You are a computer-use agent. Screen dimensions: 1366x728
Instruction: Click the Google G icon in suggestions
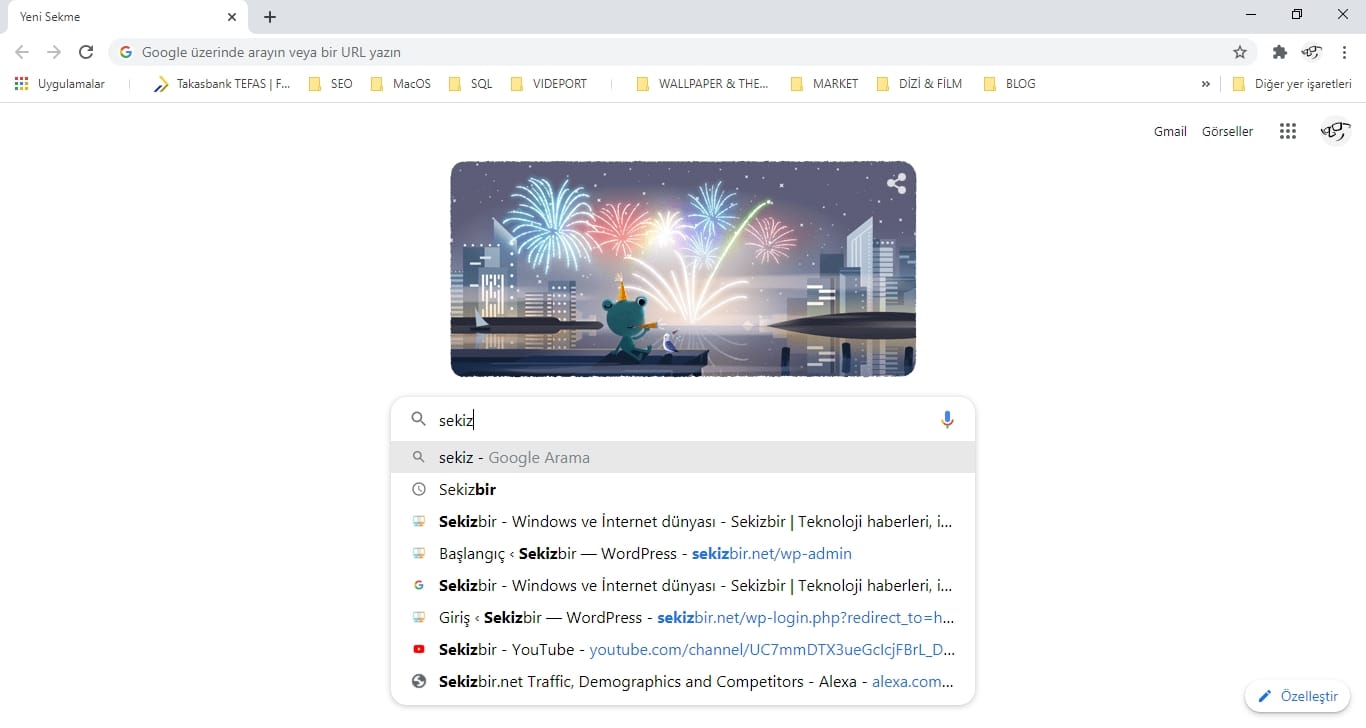(419, 585)
